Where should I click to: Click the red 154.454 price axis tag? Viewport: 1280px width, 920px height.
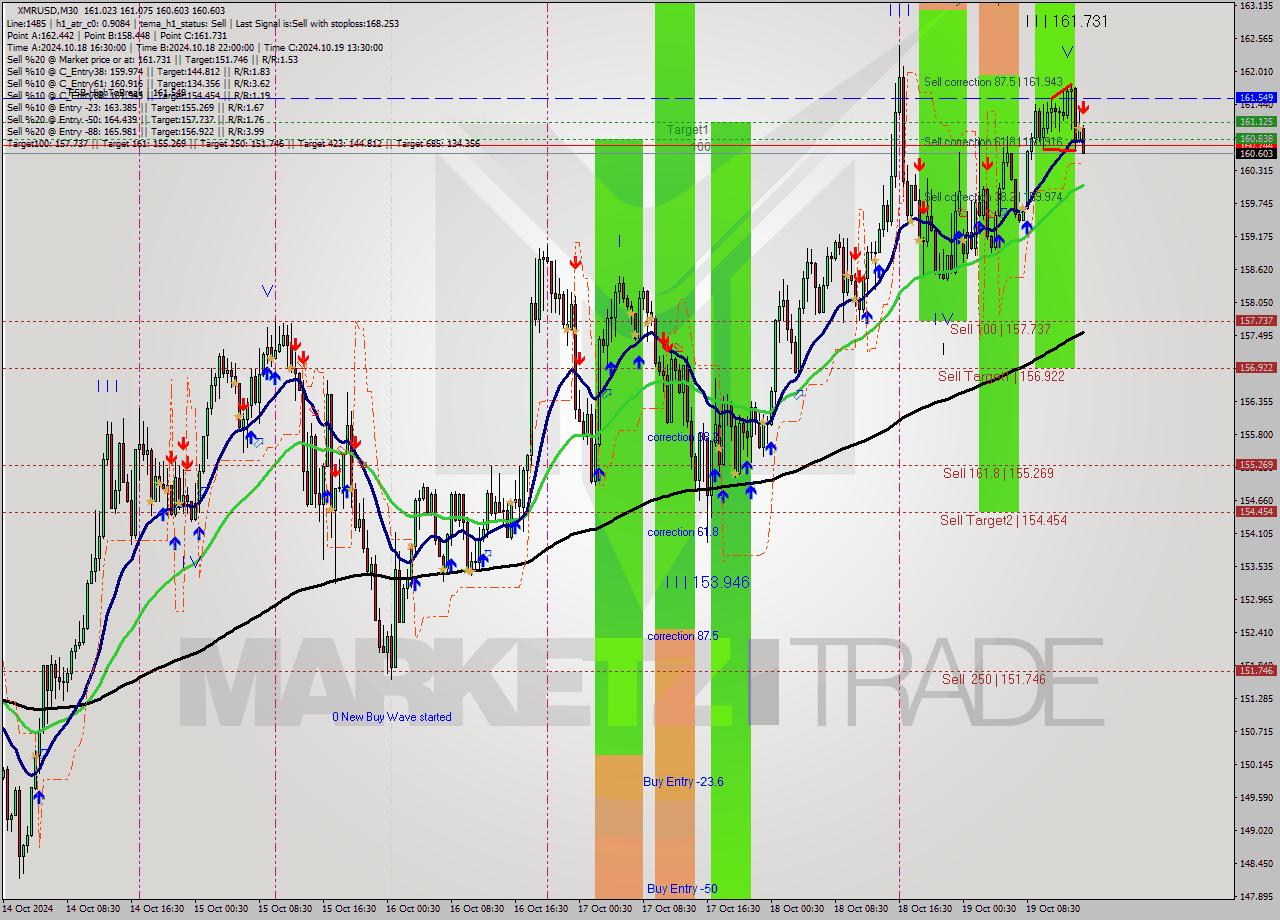click(1256, 511)
